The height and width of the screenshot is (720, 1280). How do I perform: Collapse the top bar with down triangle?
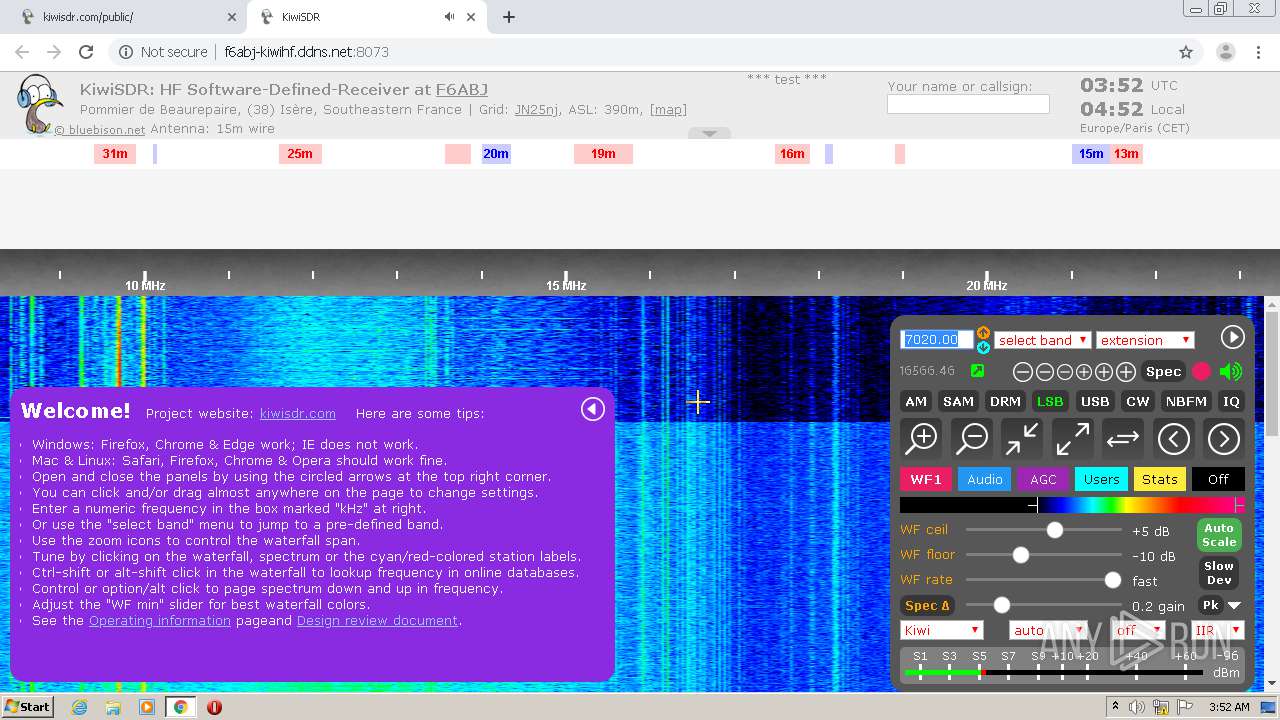pyautogui.click(x=709, y=133)
